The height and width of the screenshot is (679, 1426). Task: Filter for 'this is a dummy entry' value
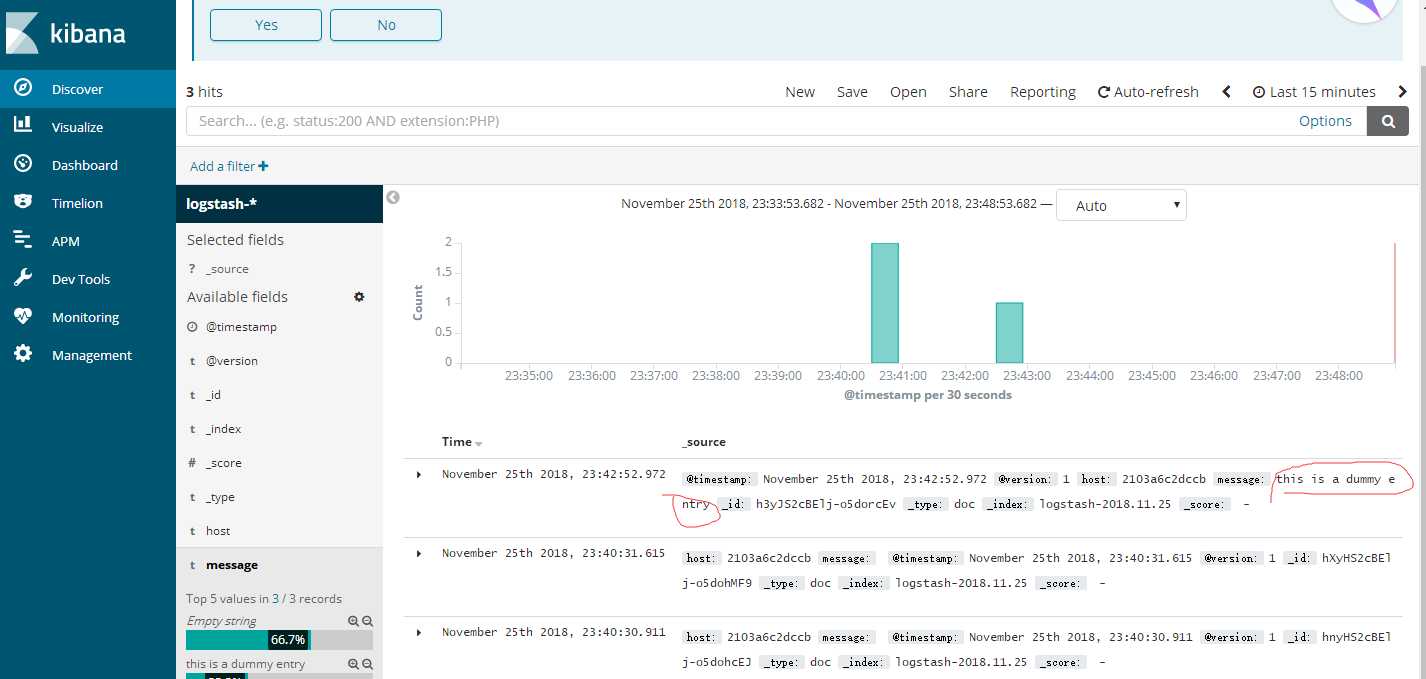pos(353,664)
